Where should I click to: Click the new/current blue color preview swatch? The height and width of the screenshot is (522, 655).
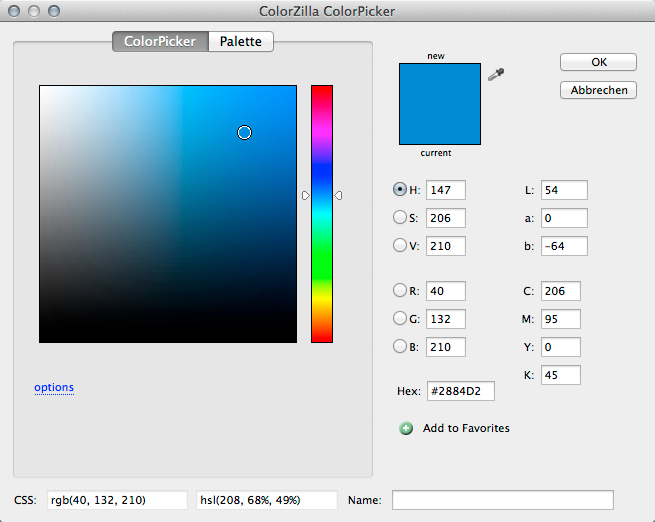(440, 104)
